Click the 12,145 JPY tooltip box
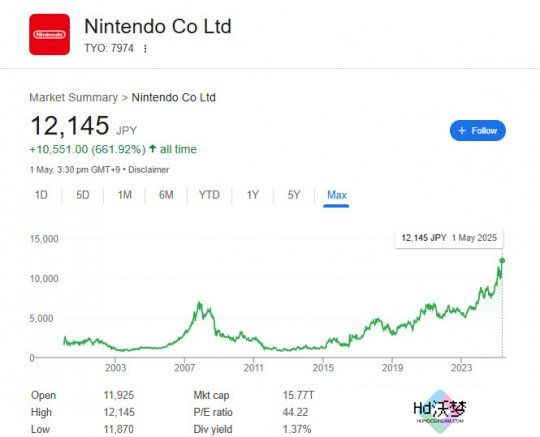This screenshot has width=540, height=437. coord(449,238)
